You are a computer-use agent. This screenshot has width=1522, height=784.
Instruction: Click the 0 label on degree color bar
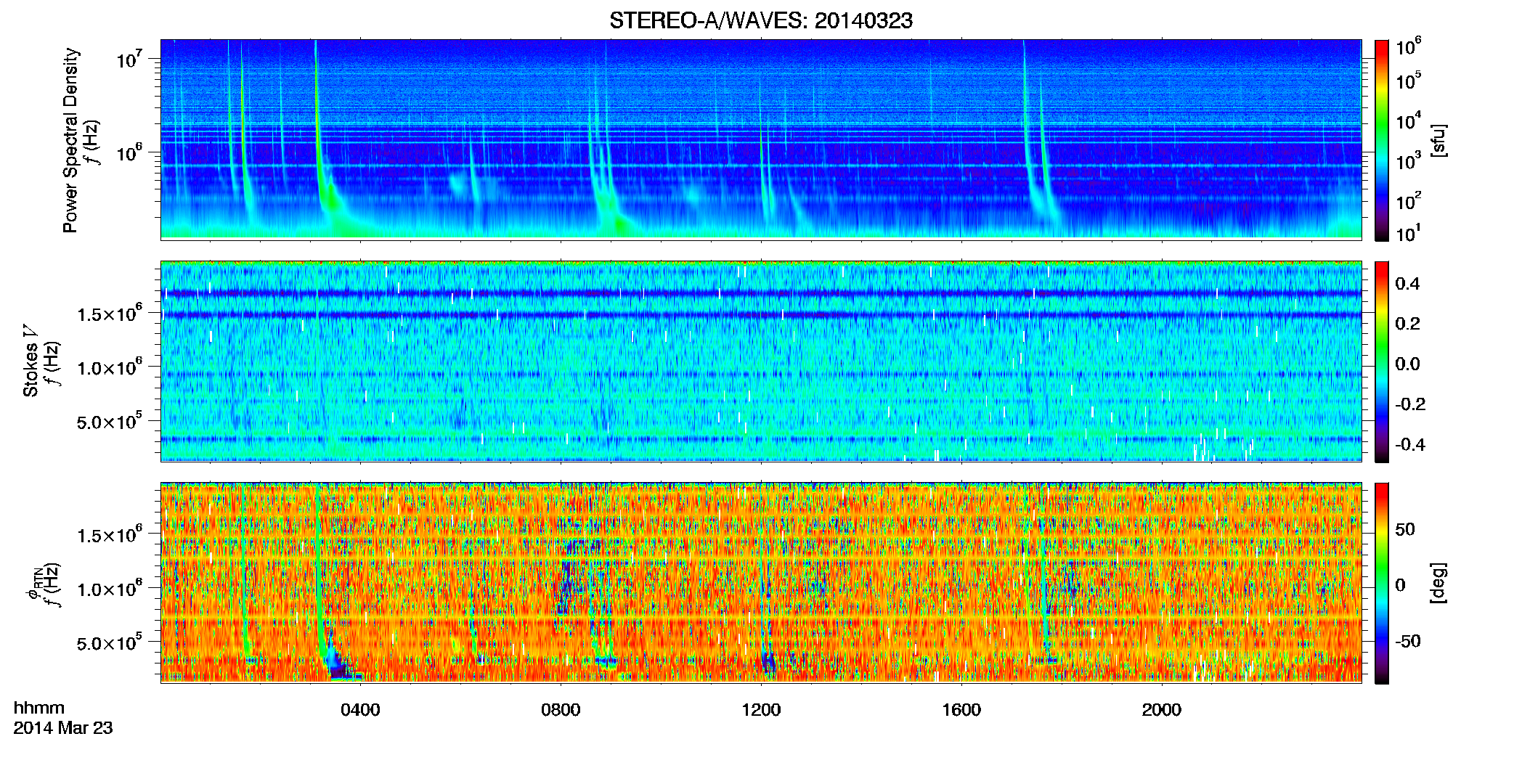pyautogui.click(x=1400, y=585)
